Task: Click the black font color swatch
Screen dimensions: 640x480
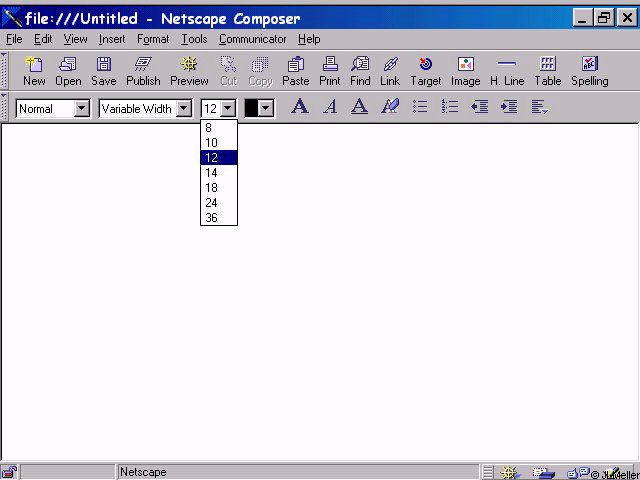Action: 251,109
